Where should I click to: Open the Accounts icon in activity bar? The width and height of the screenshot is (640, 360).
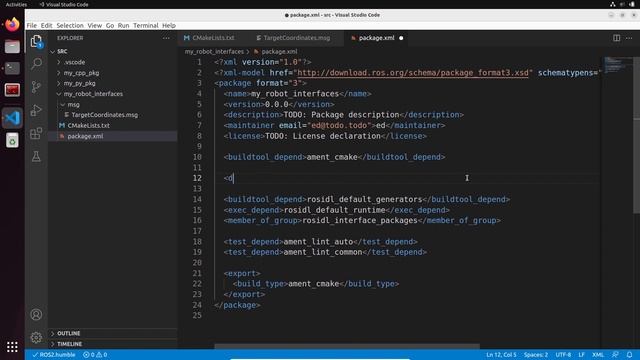[x=36, y=314]
